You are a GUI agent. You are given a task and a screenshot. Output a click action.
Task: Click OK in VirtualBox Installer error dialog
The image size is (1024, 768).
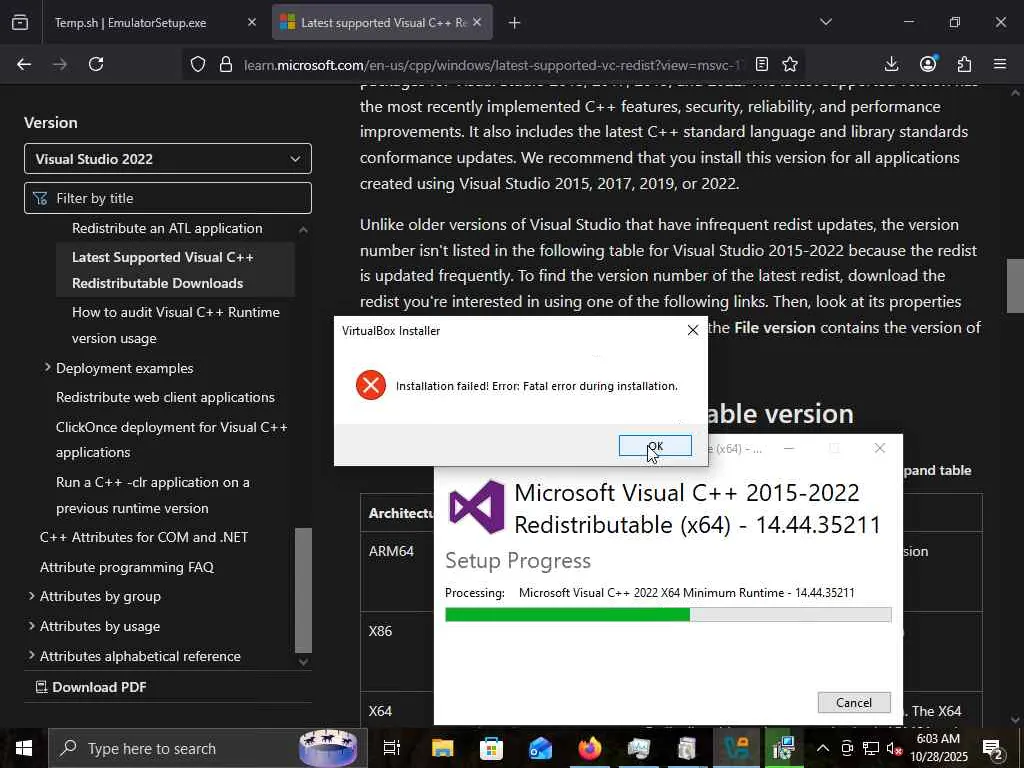coord(654,446)
